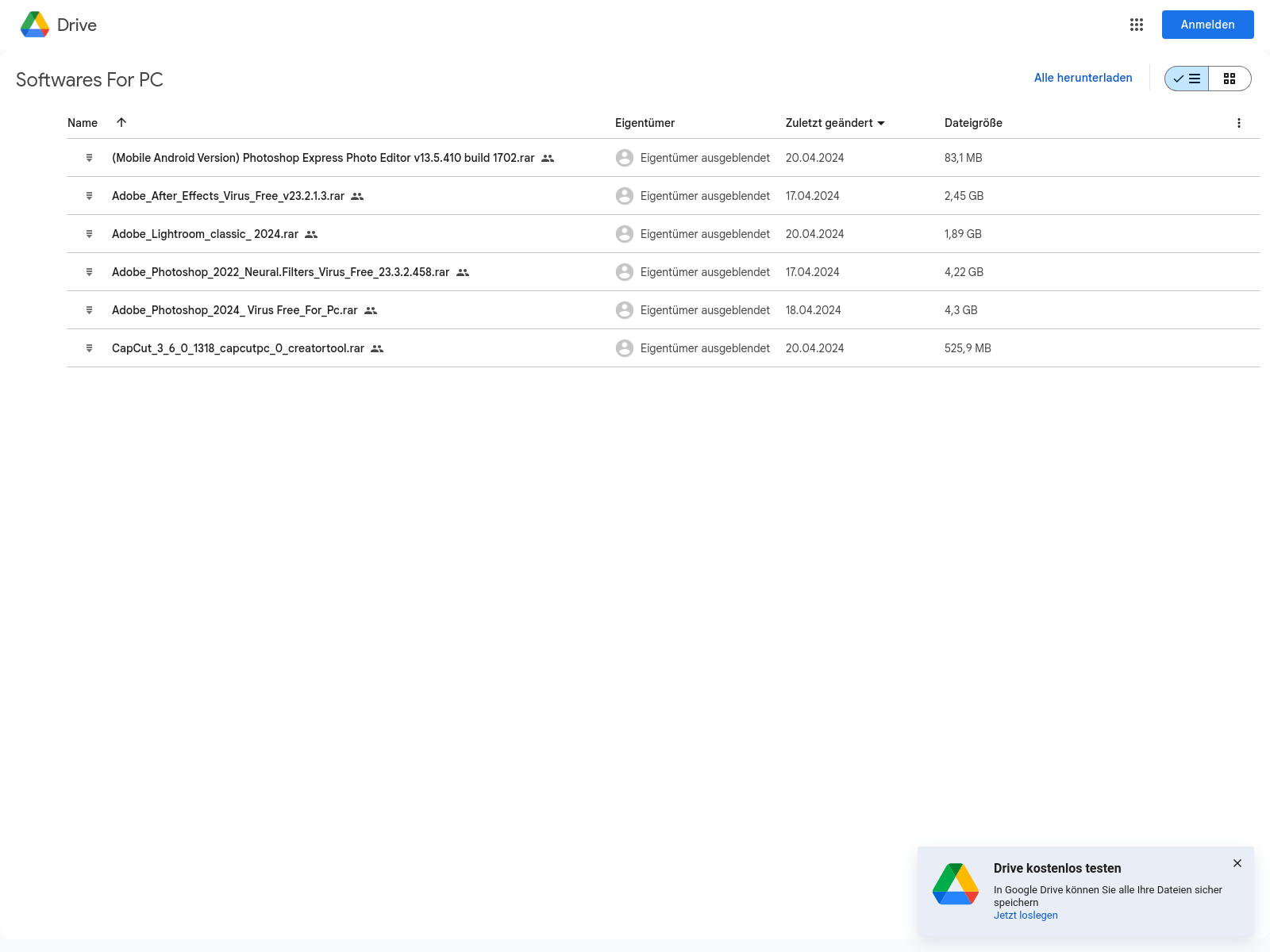The image size is (1270, 952).
Task: Click archive icon of Photoshop Express file
Action: (x=89, y=158)
